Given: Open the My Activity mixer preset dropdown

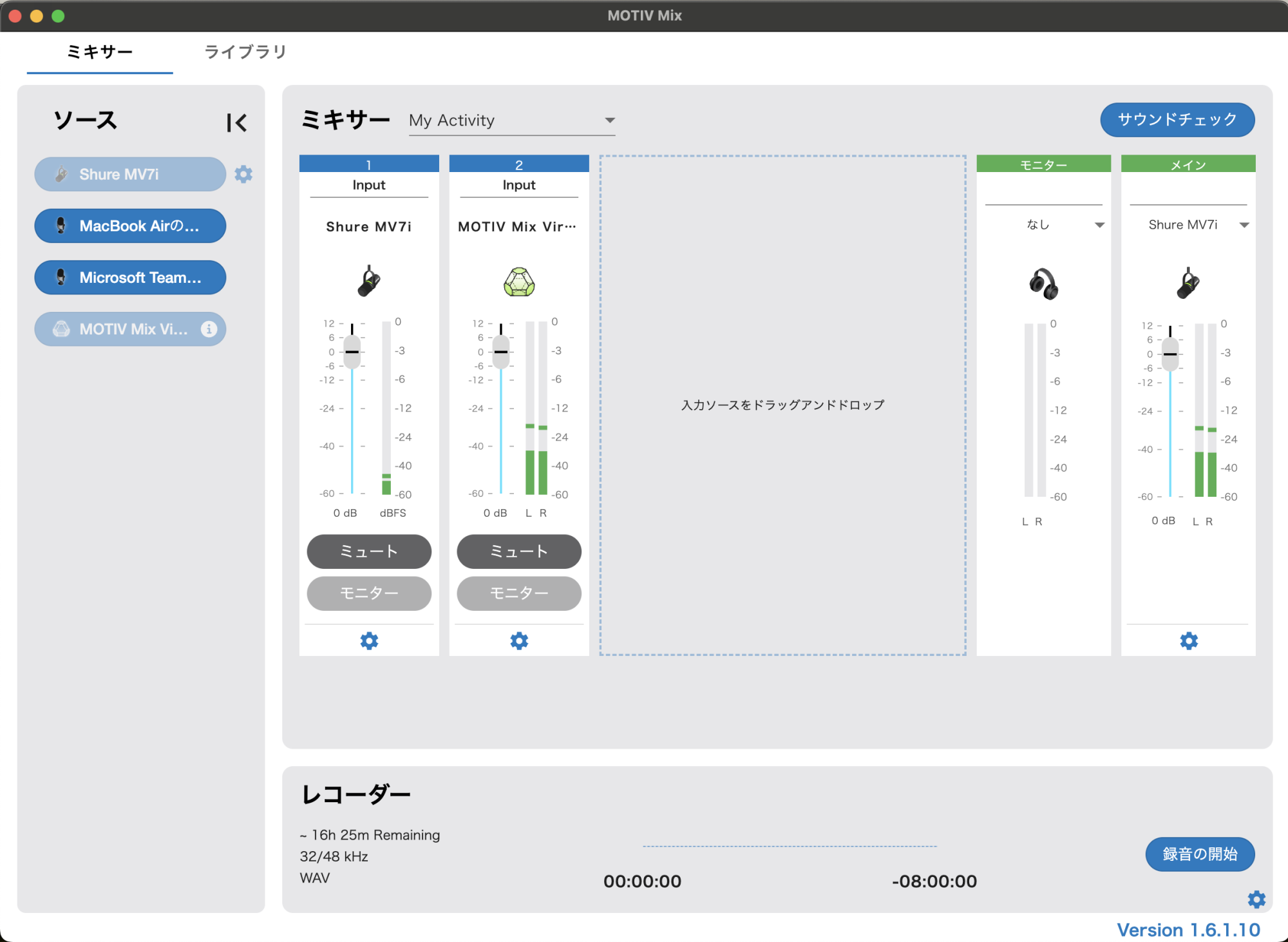Looking at the screenshot, I should click(x=512, y=120).
